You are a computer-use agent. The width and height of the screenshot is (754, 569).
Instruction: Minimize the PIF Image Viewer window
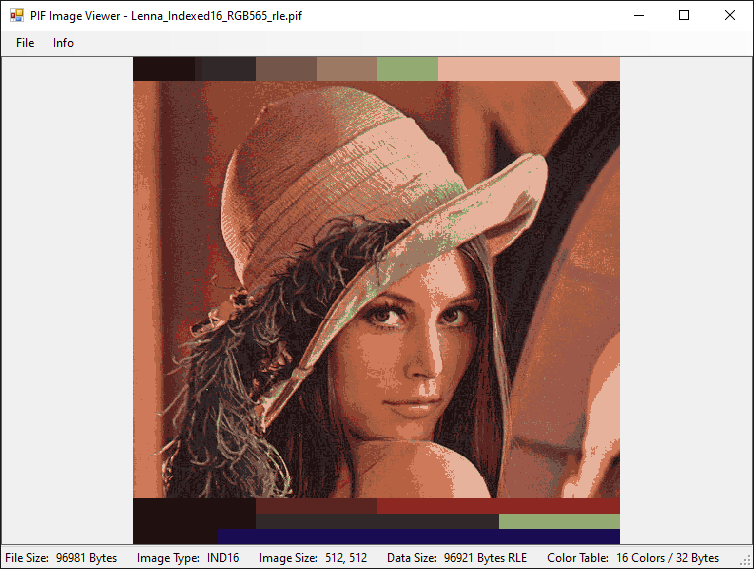click(x=639, y=15)
